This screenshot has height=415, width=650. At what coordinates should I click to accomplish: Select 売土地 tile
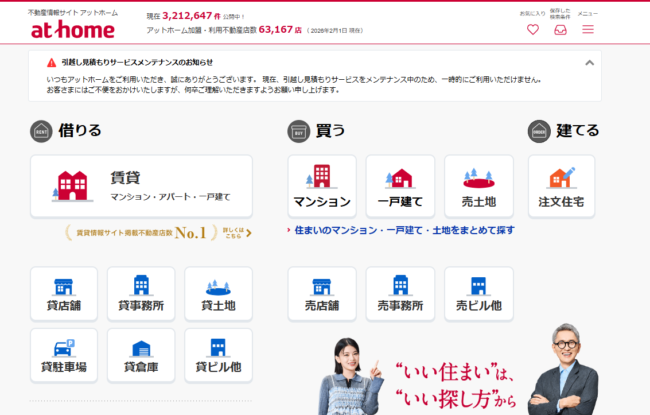point(479,186)
